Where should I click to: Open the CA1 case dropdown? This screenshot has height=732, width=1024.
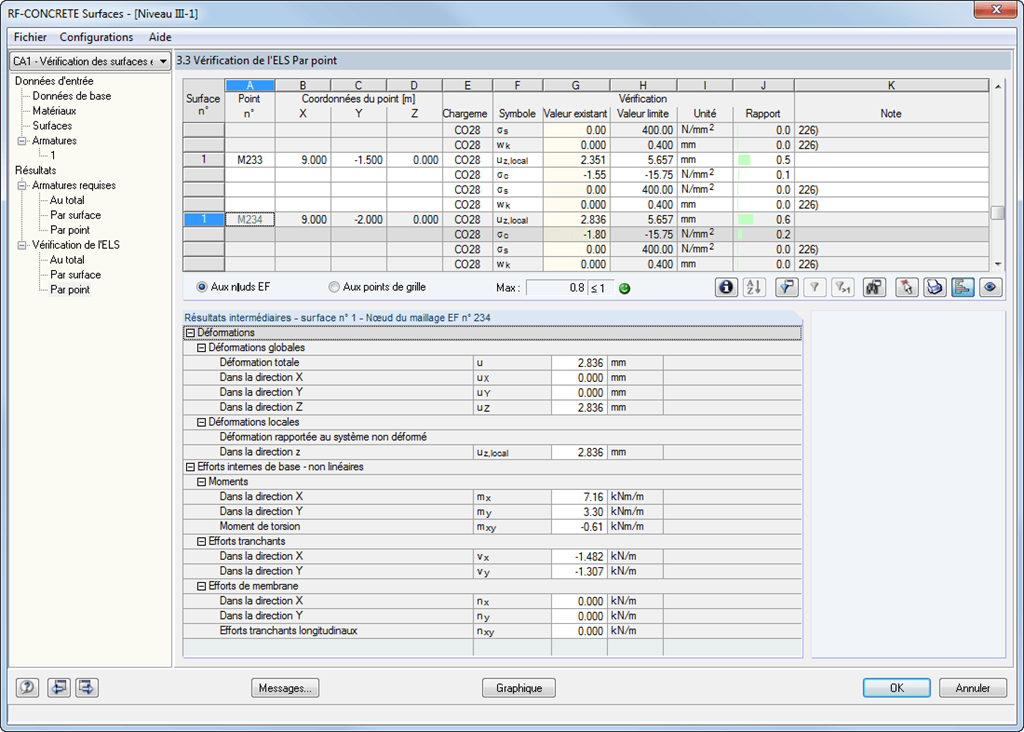[x=90, y=61]
